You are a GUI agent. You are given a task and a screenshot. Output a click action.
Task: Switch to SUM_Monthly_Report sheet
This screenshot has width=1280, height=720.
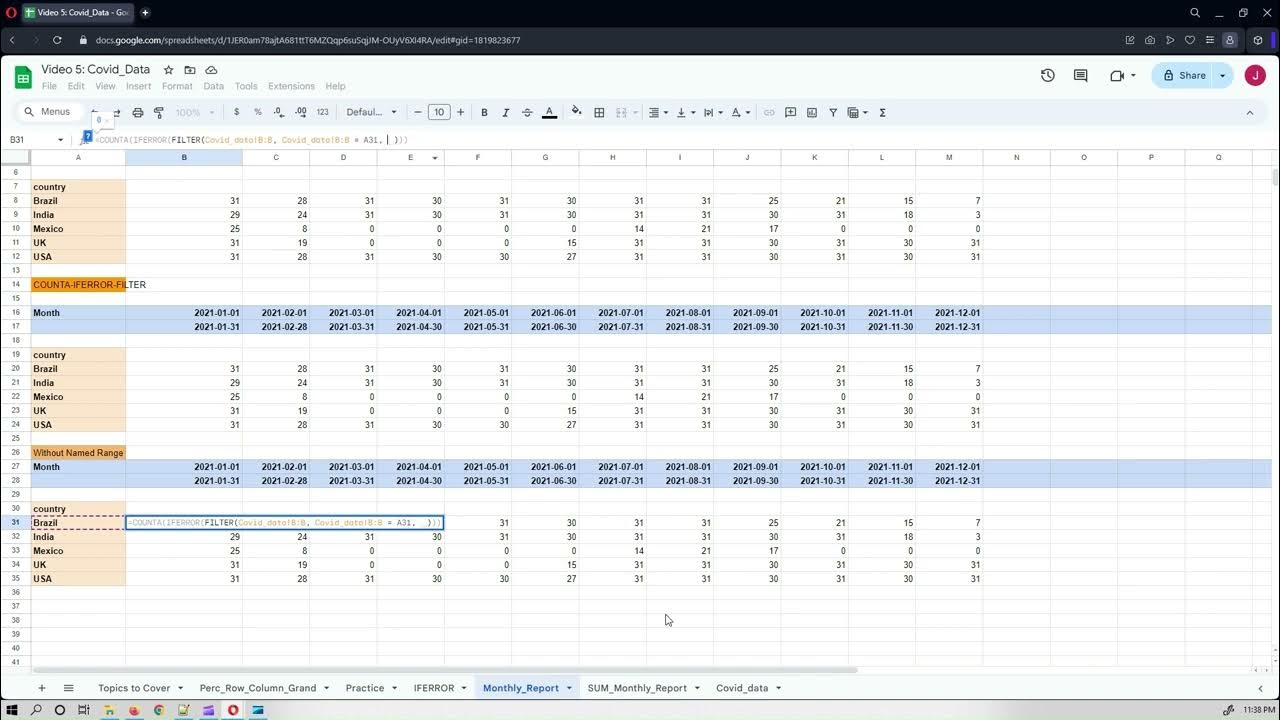(637, 688)
